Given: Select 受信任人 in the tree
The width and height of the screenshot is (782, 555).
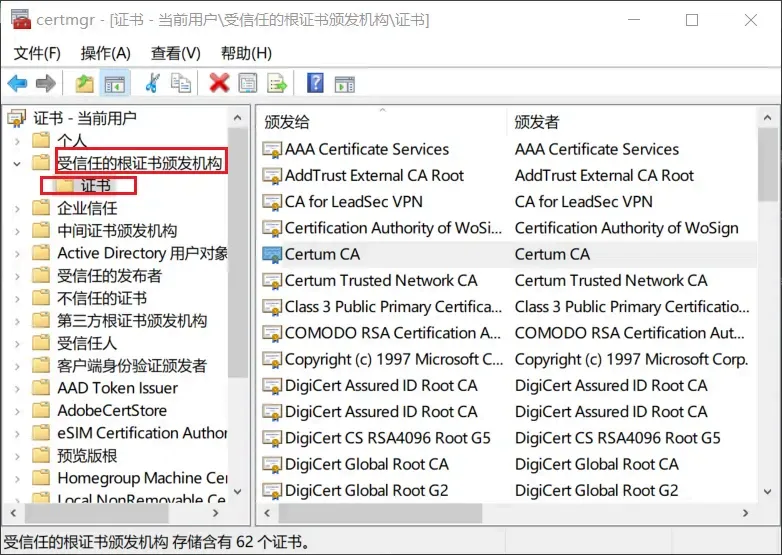Looking at the screenshot, I should pyautogui.click(x=87, y=343).
